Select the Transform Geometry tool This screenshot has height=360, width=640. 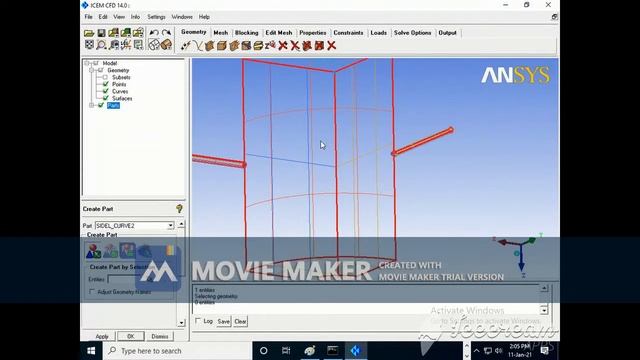tap(258, 46)
